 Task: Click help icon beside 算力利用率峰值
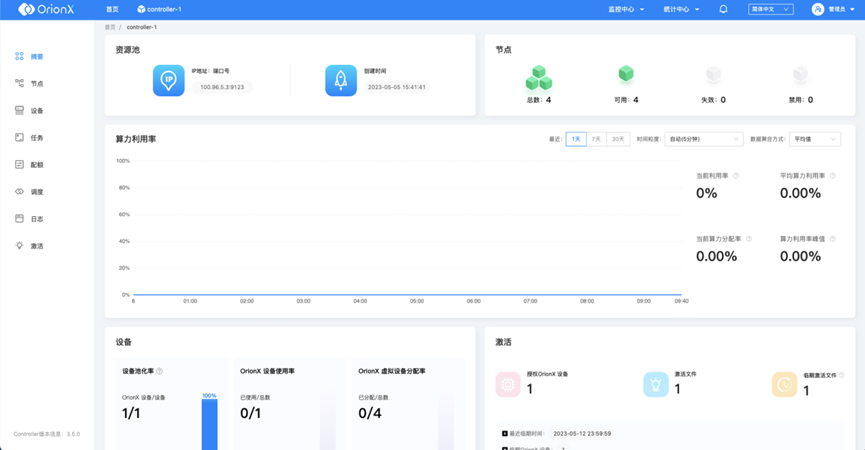point(833,239)
